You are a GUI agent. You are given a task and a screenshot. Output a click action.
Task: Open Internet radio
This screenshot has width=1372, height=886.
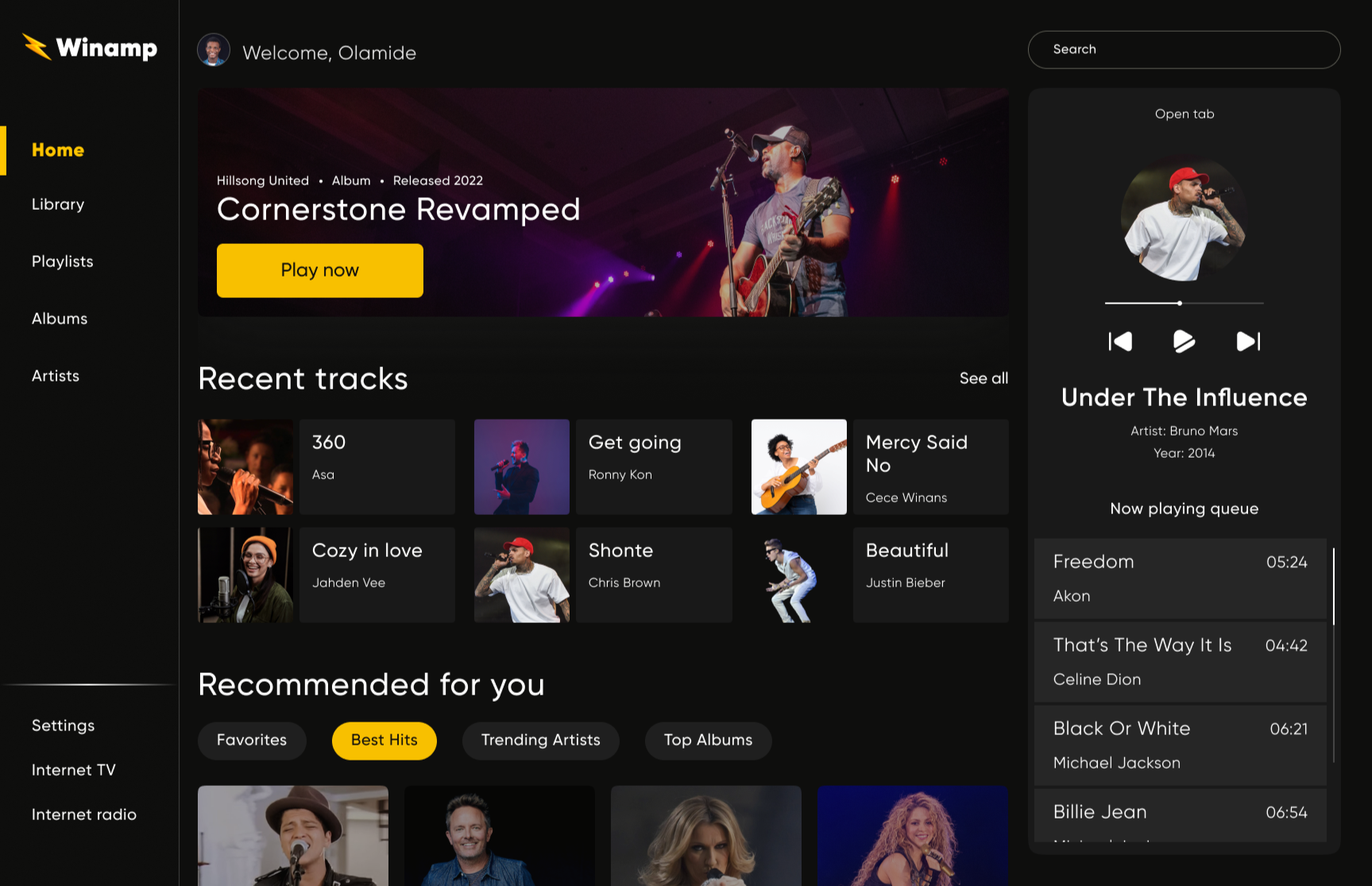point(84,814)
